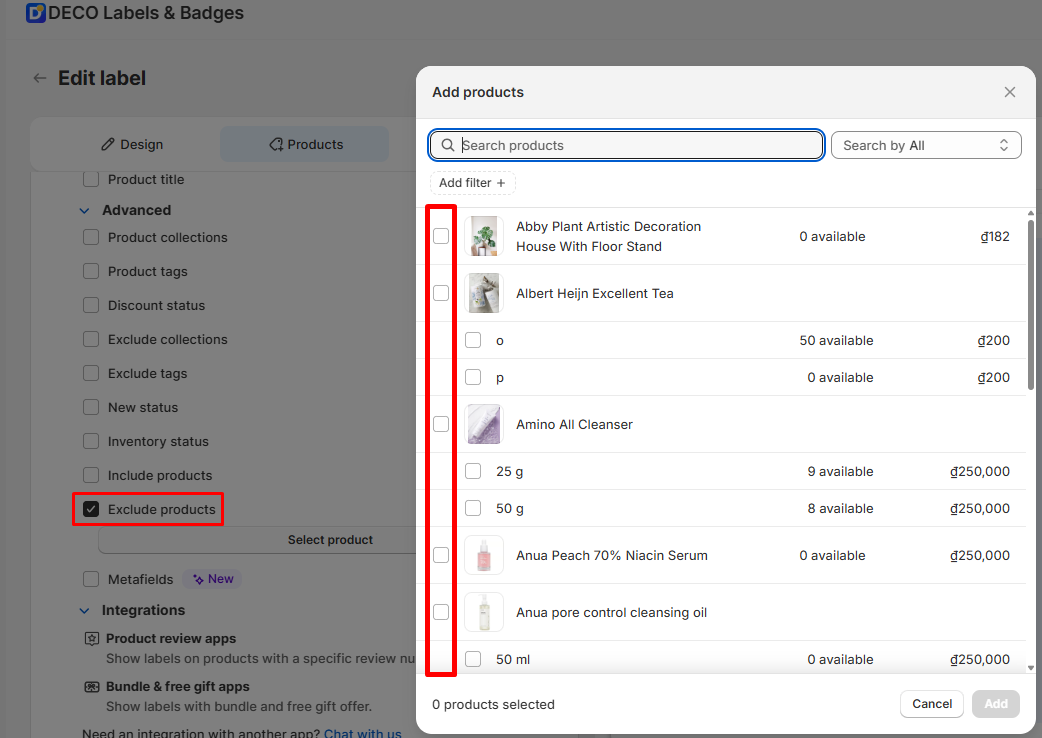Screen dimensions: 1042x738
Task: Uncheck the Exclude products checkbox
Action: [x=91, y=510]
